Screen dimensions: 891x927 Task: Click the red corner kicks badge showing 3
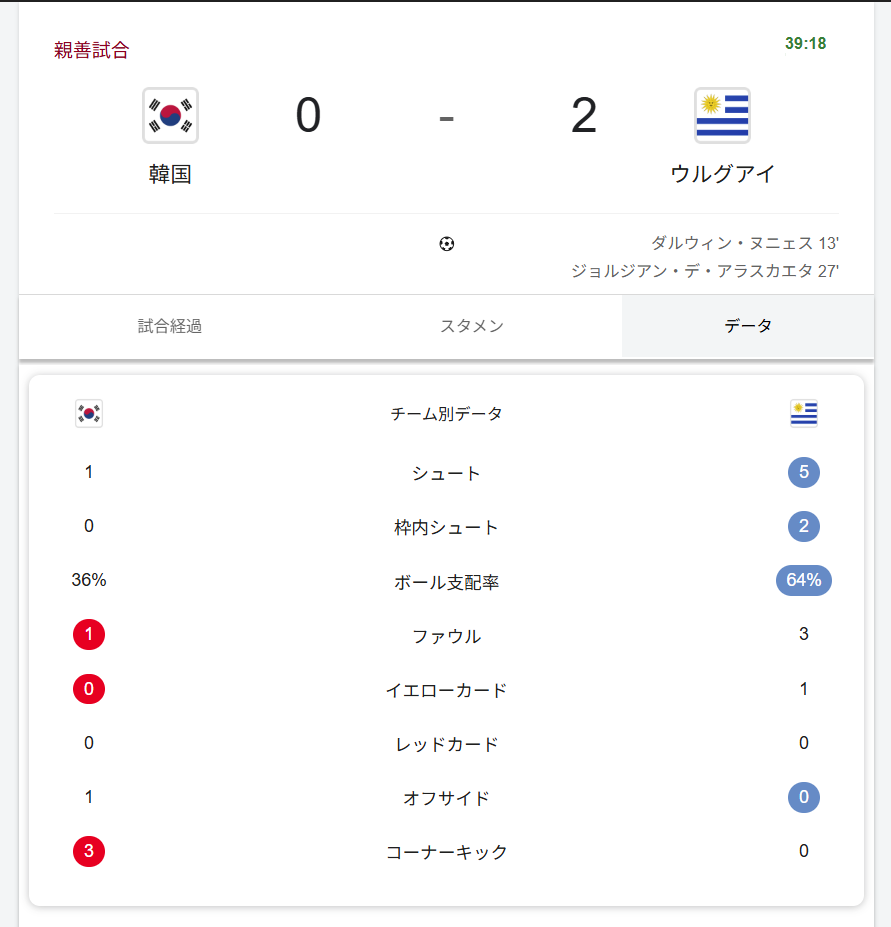tap(89, 851)
